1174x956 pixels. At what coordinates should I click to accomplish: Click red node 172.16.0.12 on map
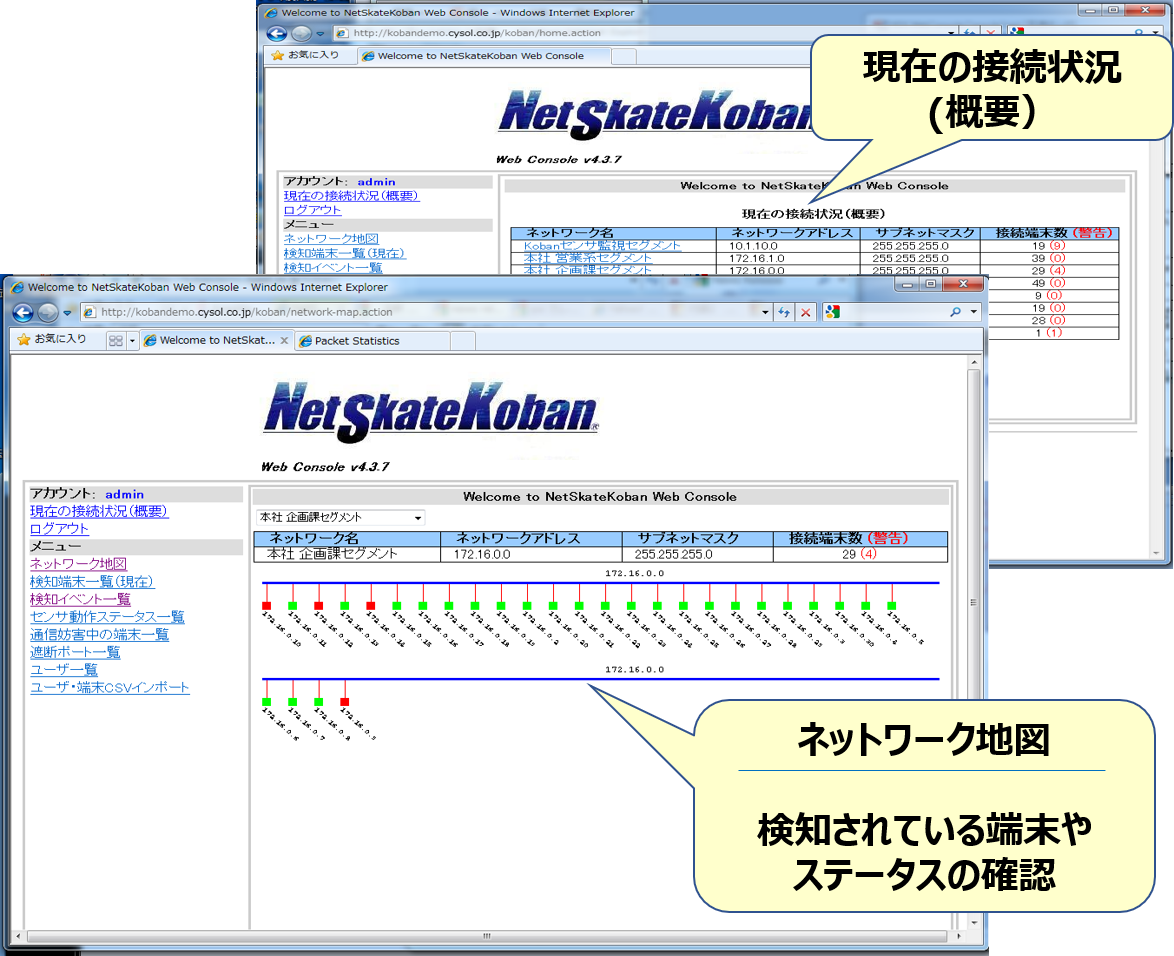[x=319, y=606]
